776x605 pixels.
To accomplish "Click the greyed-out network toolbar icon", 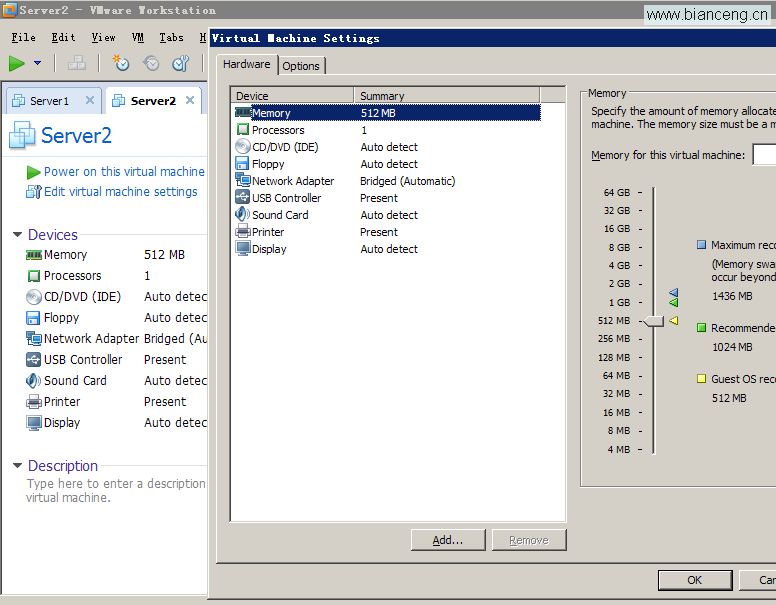I will click(x=77, y=63).
